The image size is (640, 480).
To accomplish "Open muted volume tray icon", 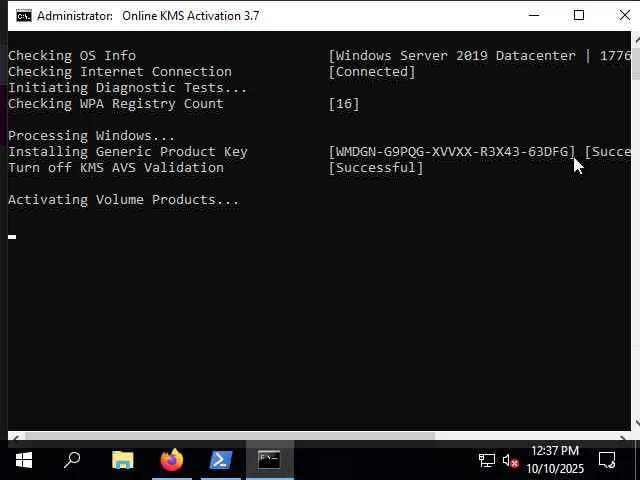I will click(x=510, y=461).
